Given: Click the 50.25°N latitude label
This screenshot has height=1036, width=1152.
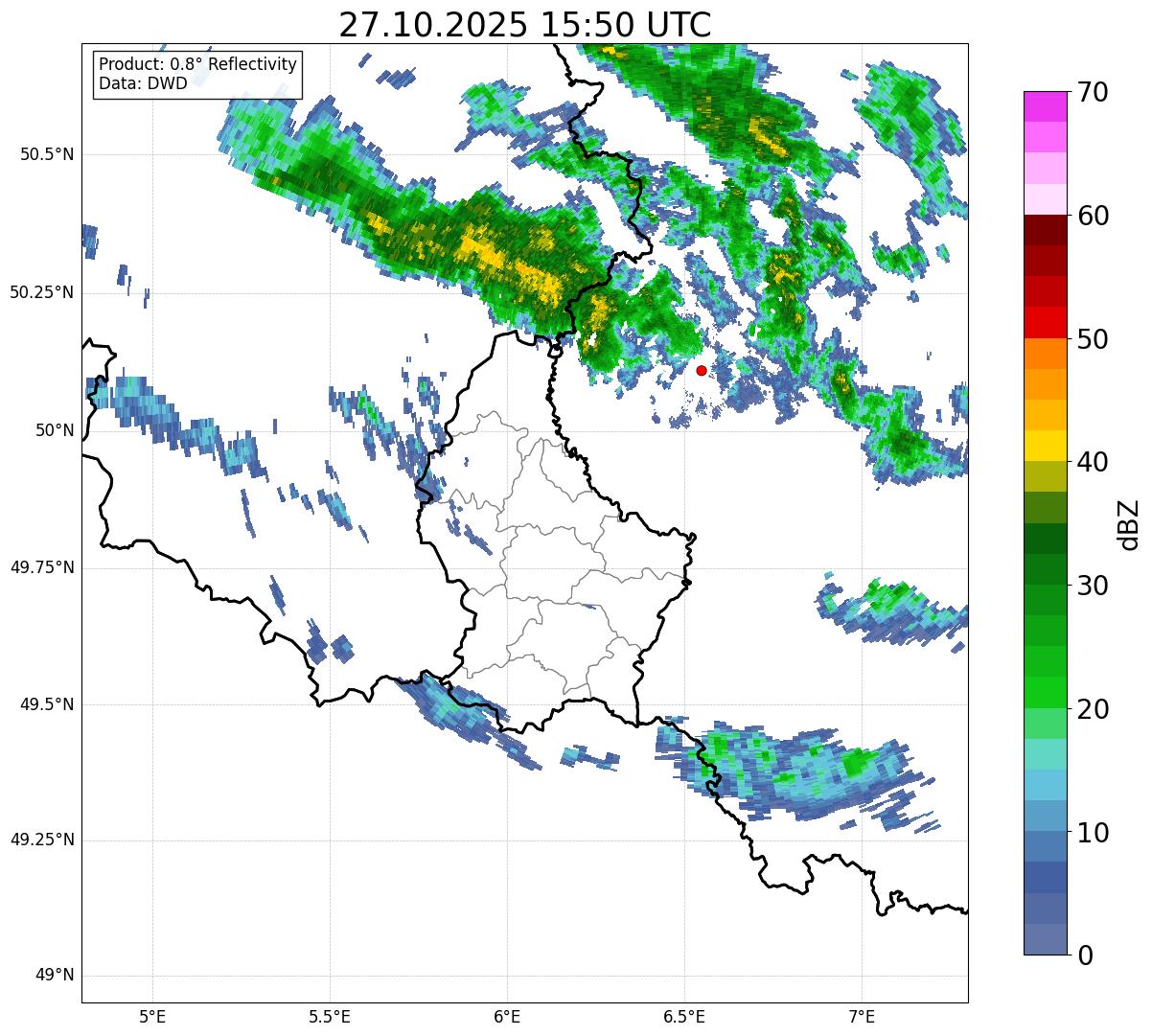Looking at the screenshot, I should click(x=42, y=292).
